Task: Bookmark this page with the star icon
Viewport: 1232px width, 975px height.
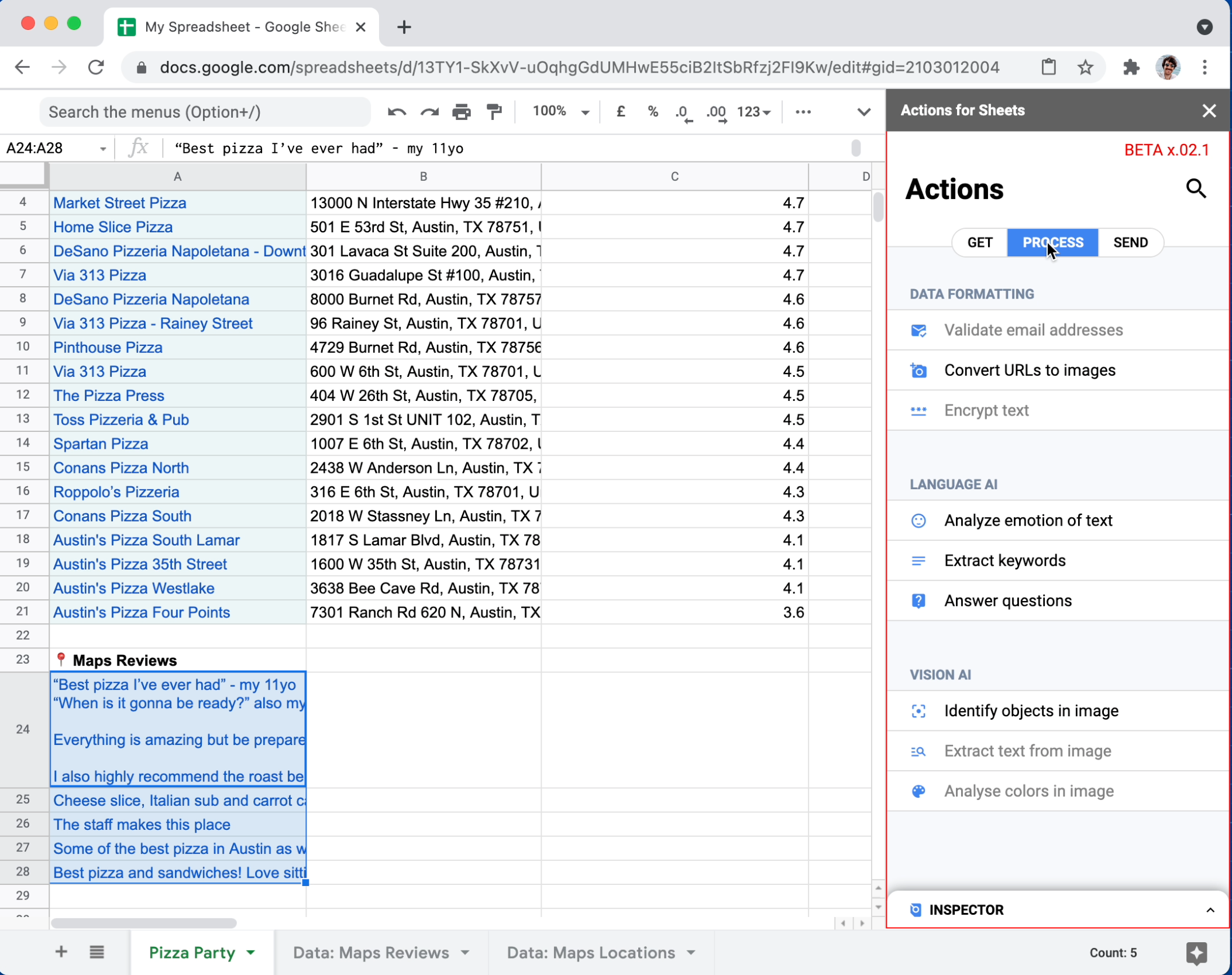Action: point(1085,67)
